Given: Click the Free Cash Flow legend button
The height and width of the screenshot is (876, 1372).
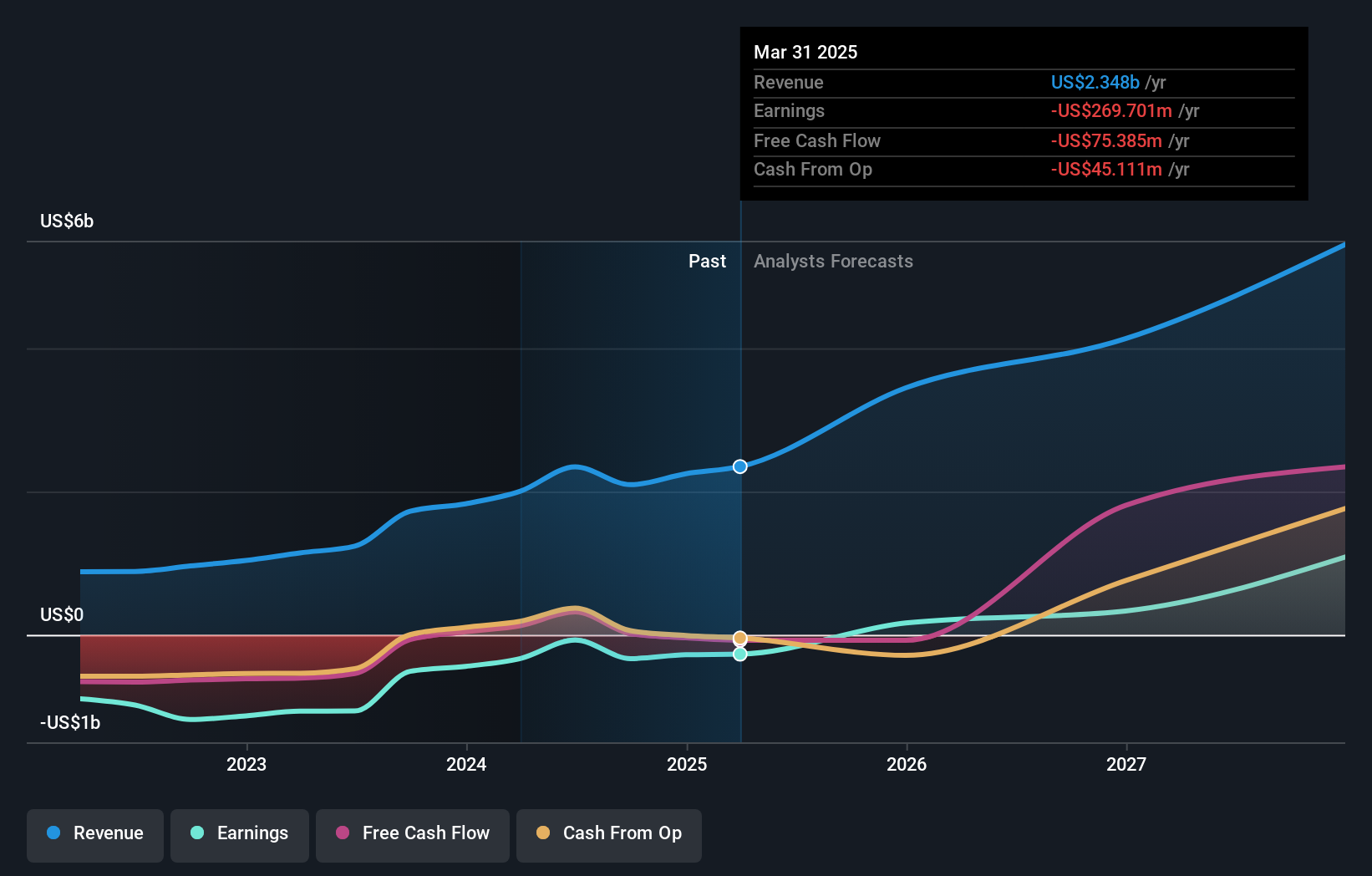Looking at the screenshot, I should point(412,835).
